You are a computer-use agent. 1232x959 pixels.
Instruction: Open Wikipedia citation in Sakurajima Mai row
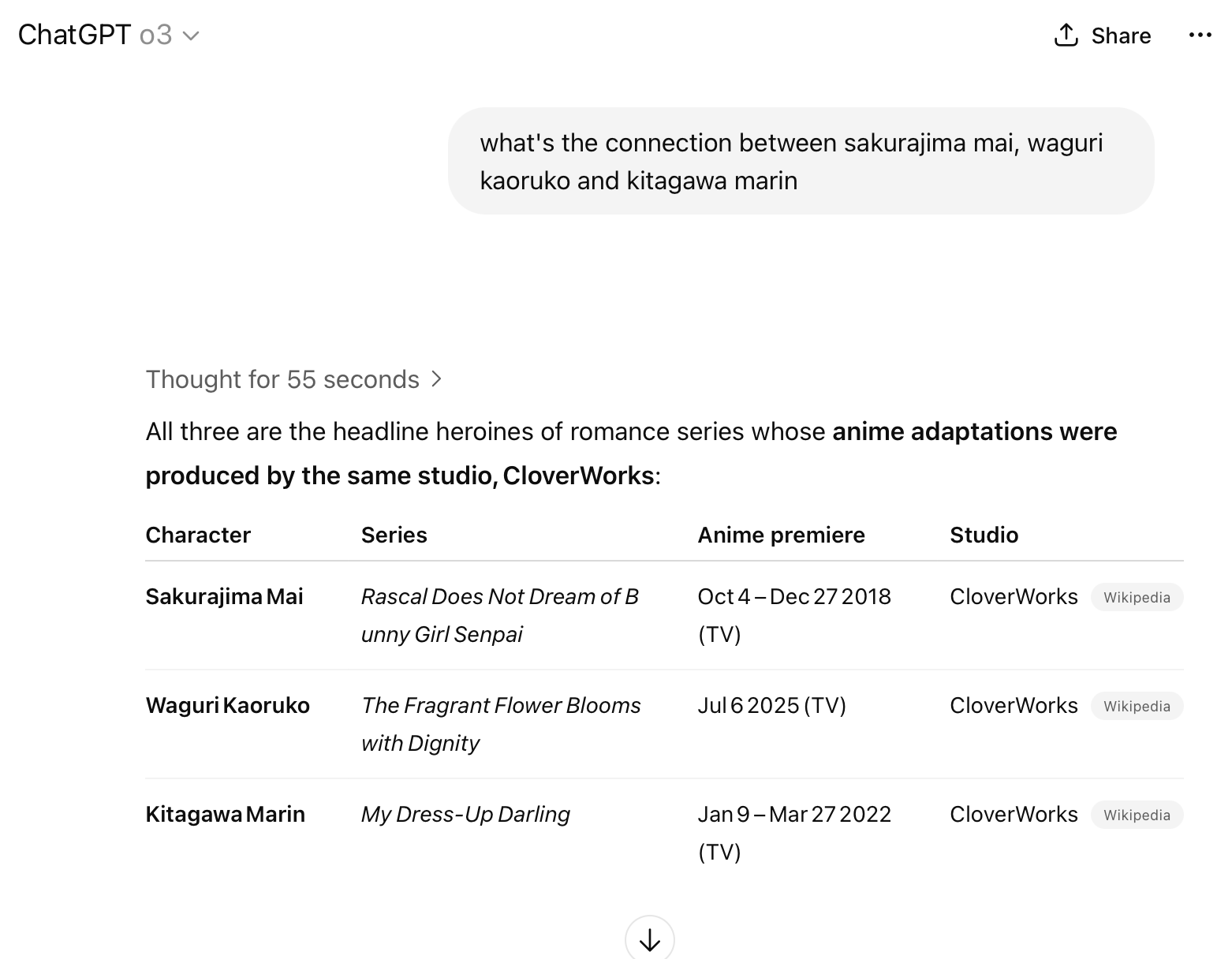[1137, 597]
